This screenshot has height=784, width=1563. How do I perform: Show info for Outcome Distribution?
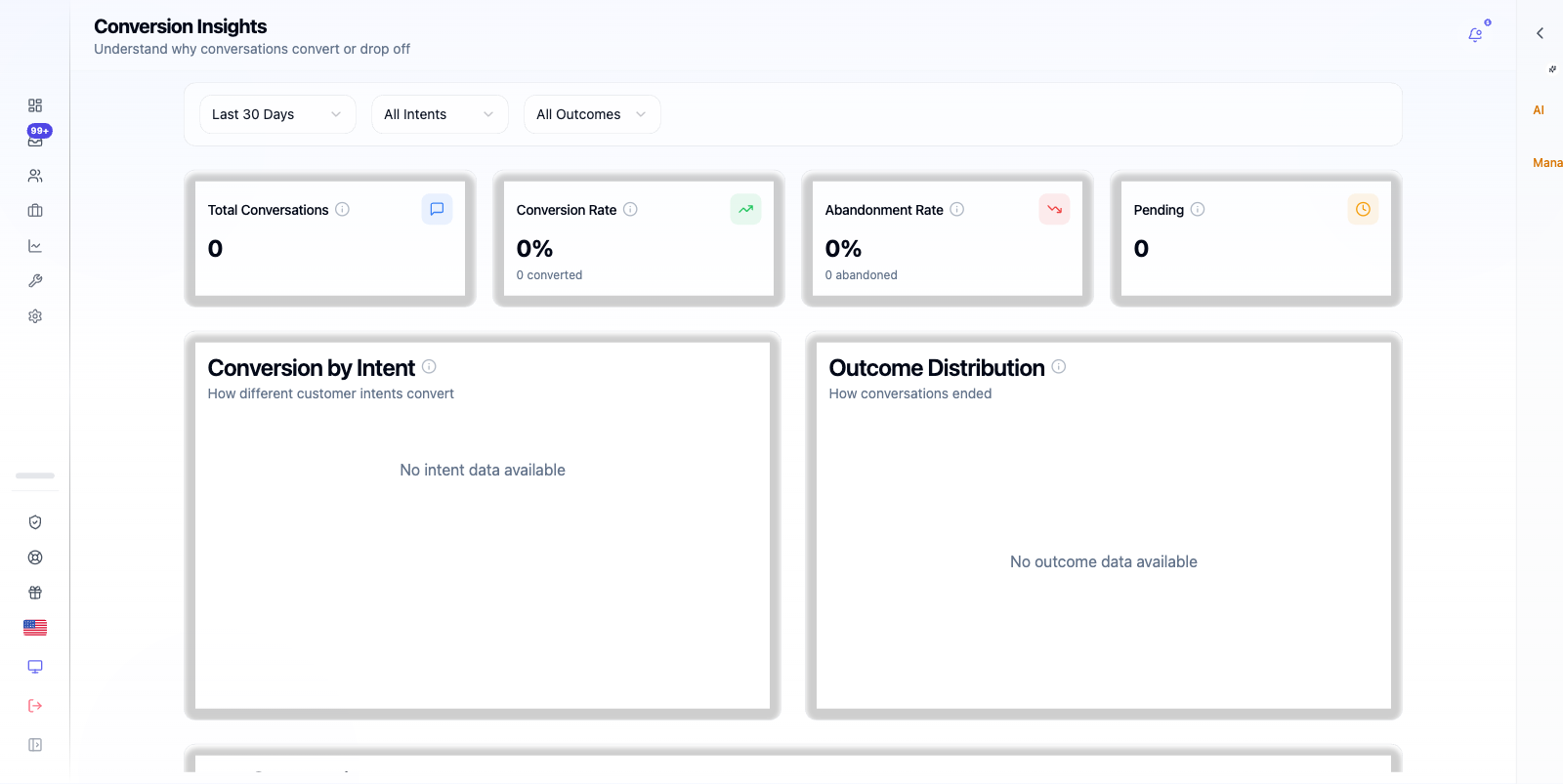(x=1059, y=366)
